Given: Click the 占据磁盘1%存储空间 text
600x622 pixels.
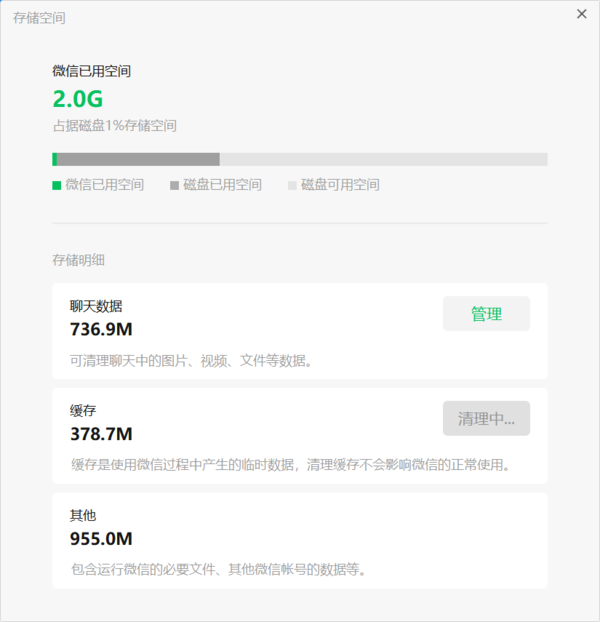Looking at the screenshot, I should click(114, 126).
